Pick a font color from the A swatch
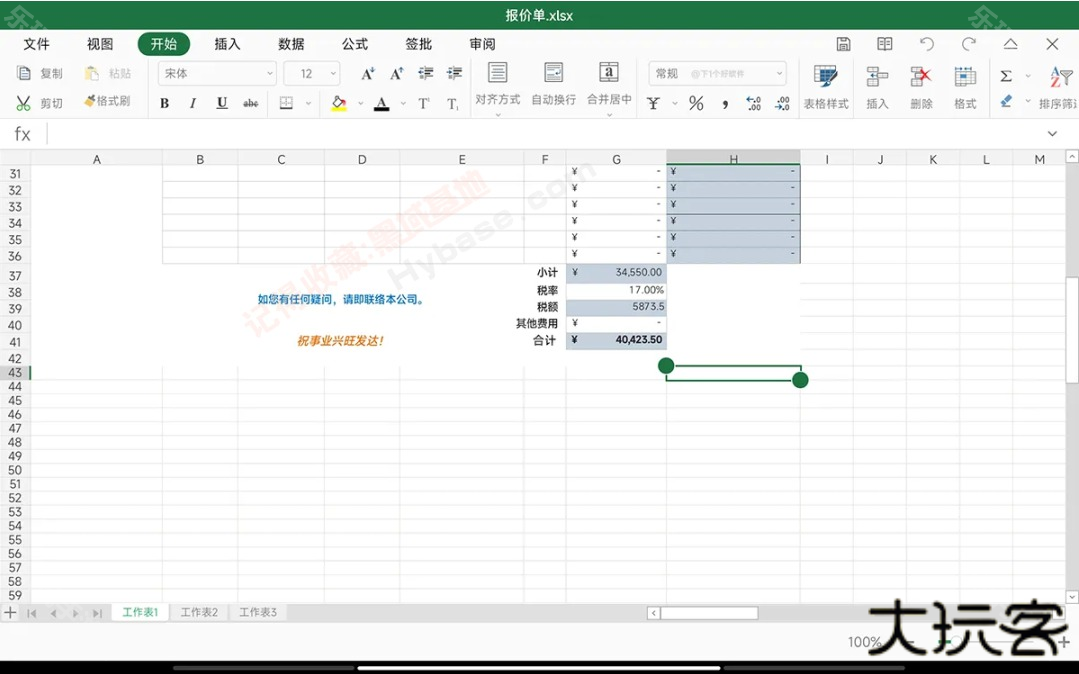 click(381, 103)
